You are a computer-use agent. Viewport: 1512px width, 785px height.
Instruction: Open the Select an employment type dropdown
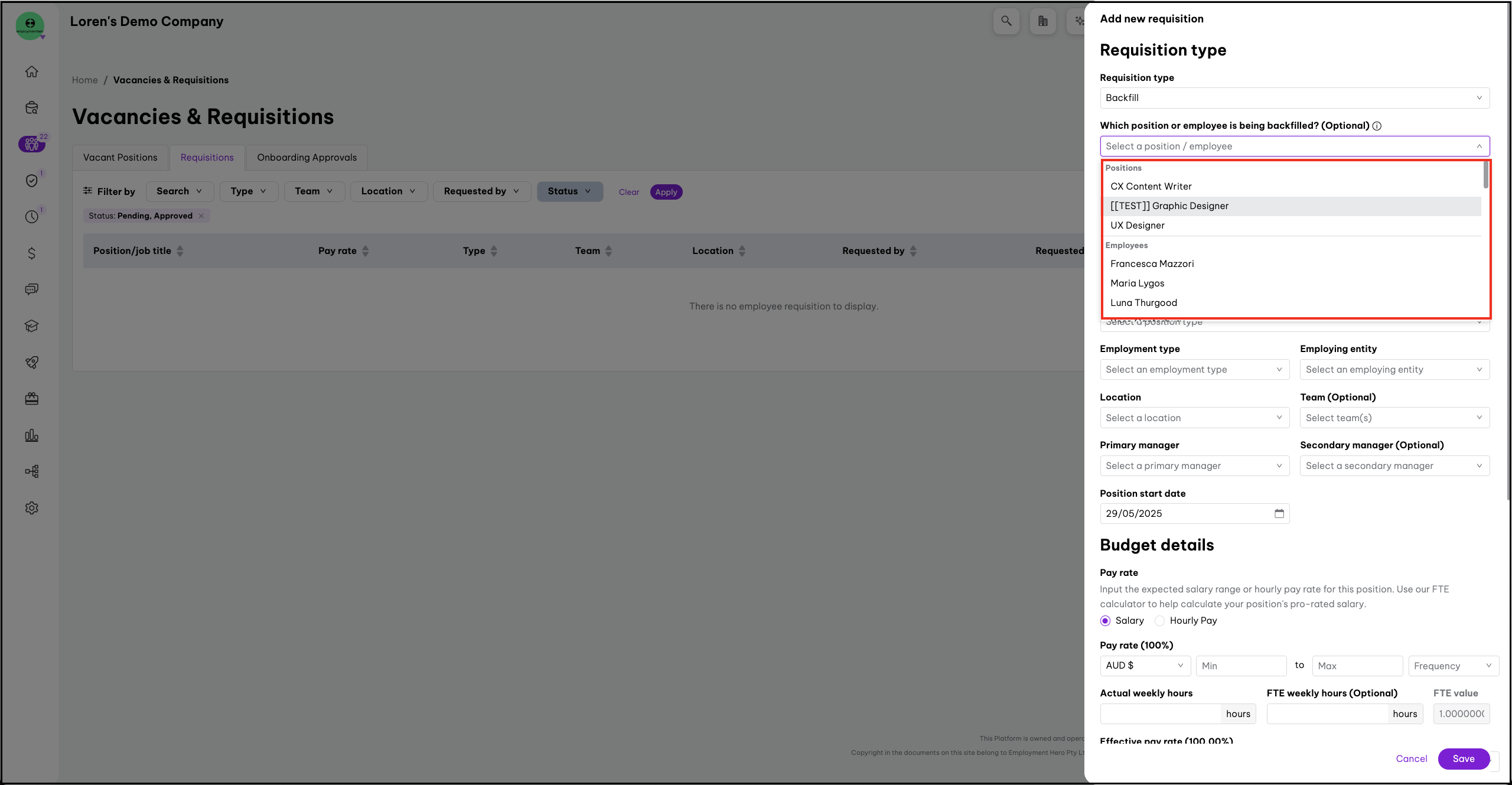pyautogui.click(x=1194, y=370)
